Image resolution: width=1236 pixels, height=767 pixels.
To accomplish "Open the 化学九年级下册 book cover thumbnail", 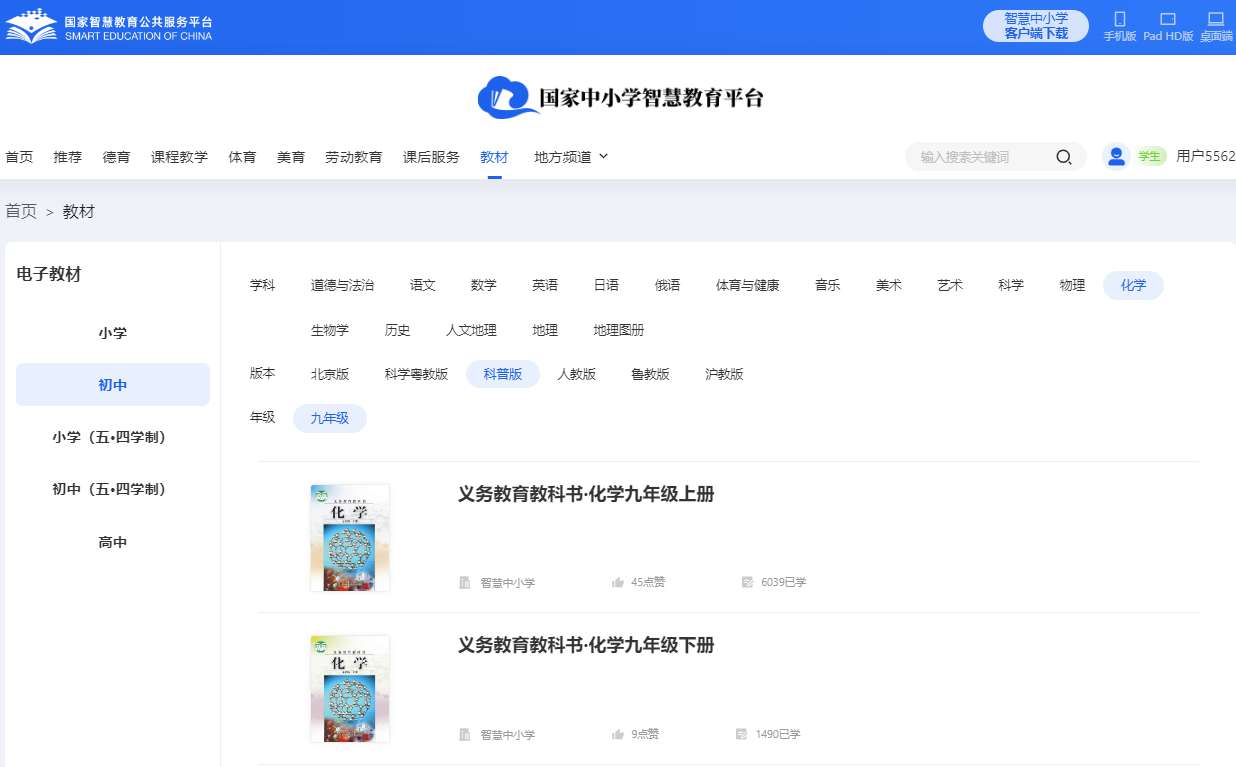I will [x=349, y=688].
